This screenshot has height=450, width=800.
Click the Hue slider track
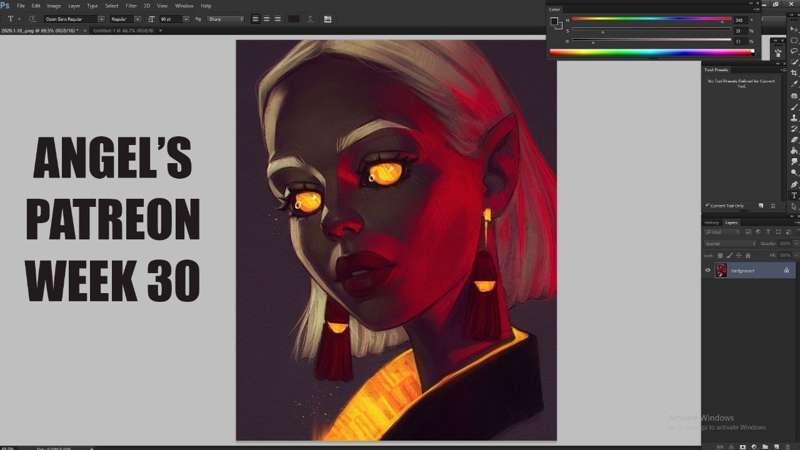point(651,19)
